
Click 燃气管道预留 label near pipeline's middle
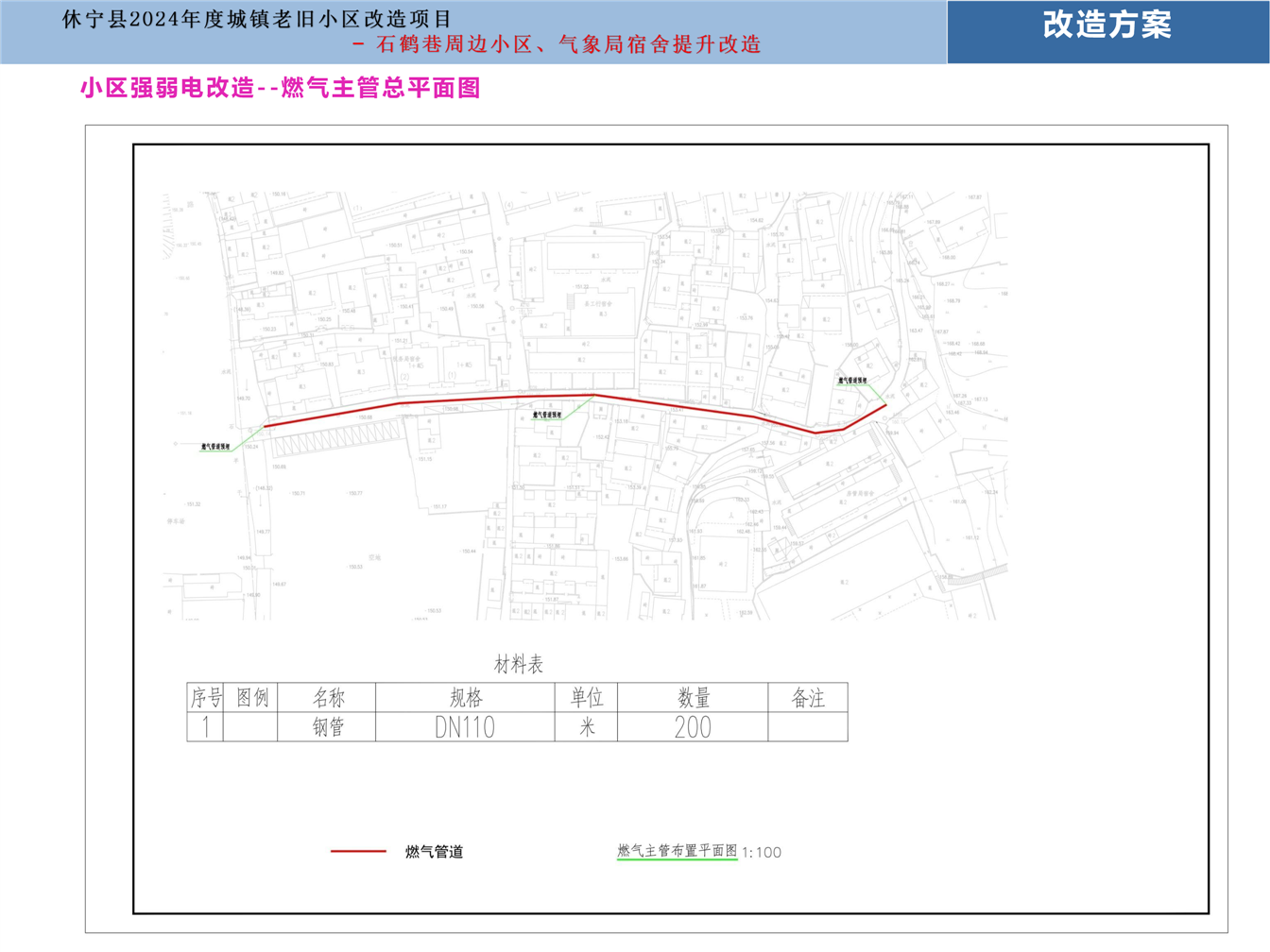(547, 415)
